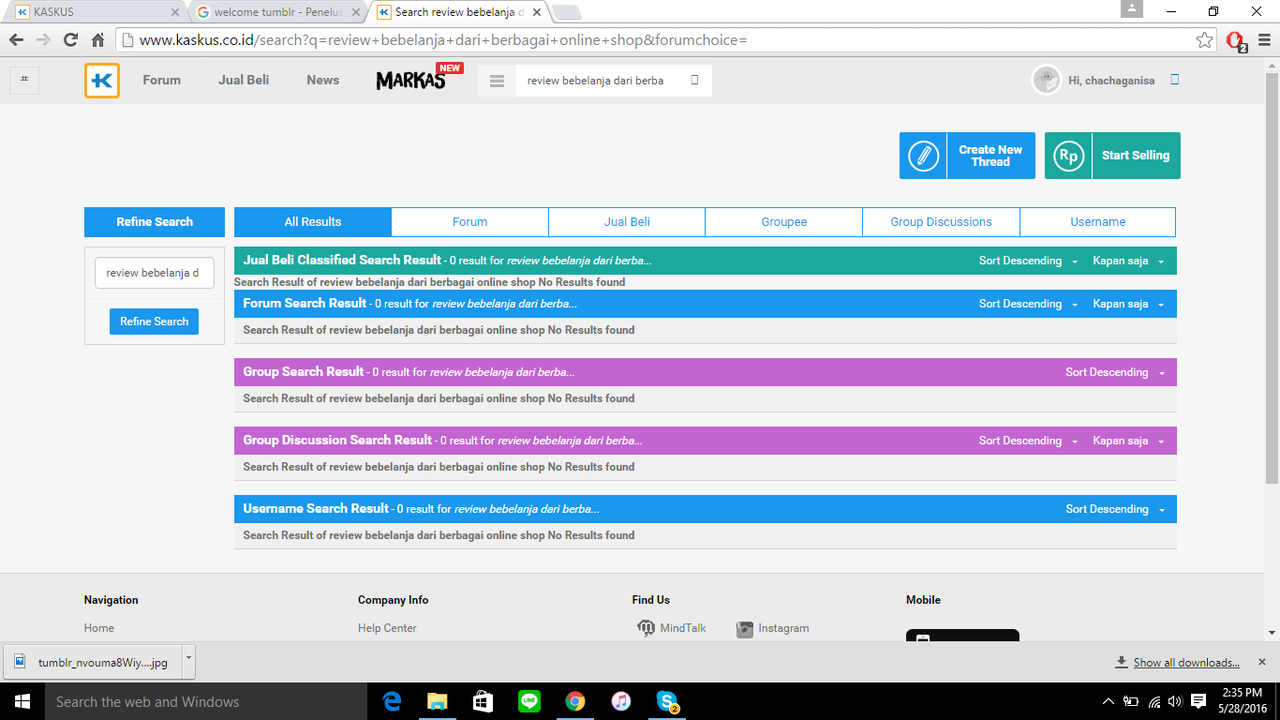This screenshot has width=1280, height=720.
Task: Click the Instagram icon in footer
Action: pos(745,629)
